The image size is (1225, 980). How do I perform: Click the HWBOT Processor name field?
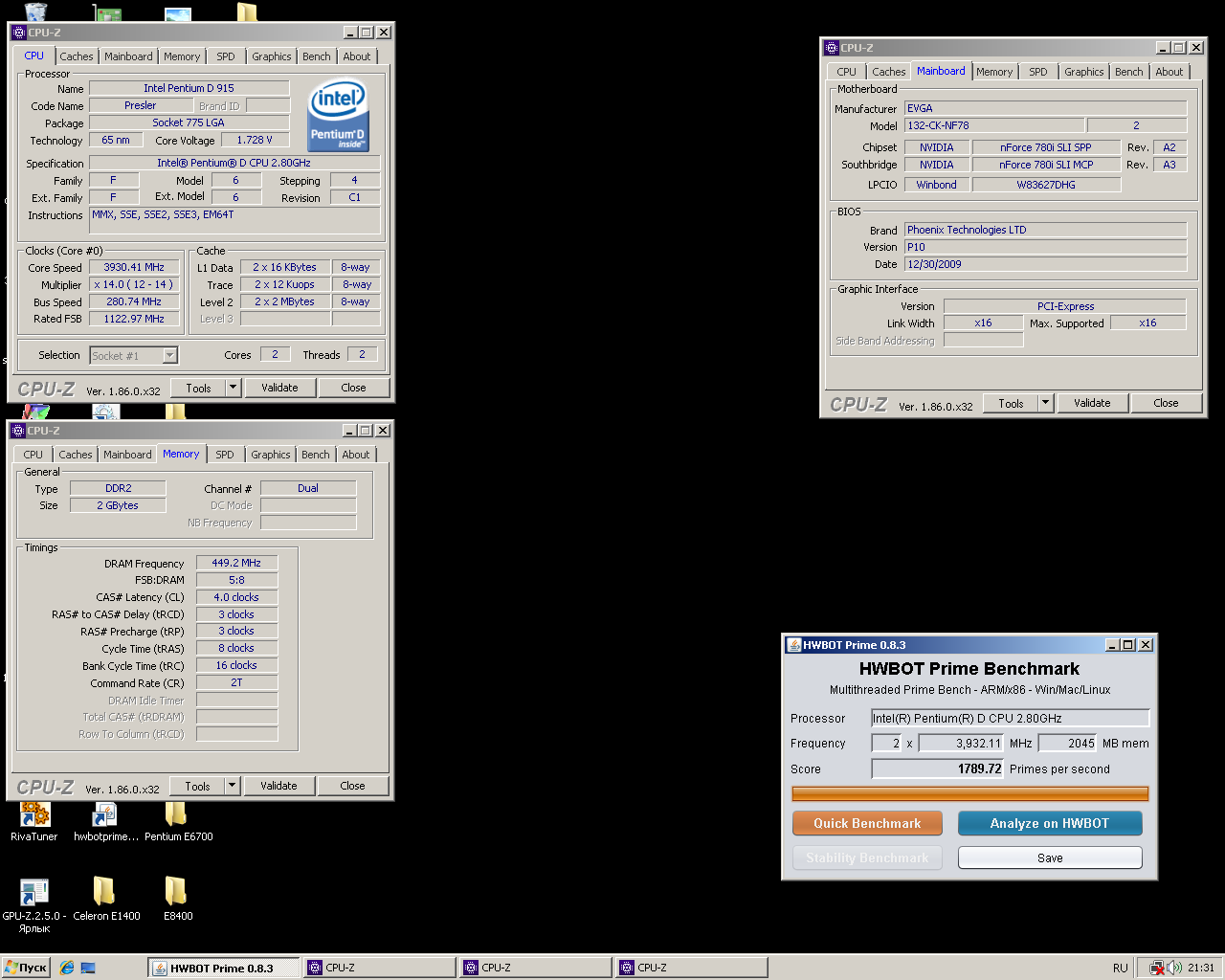coord(1010,718)
